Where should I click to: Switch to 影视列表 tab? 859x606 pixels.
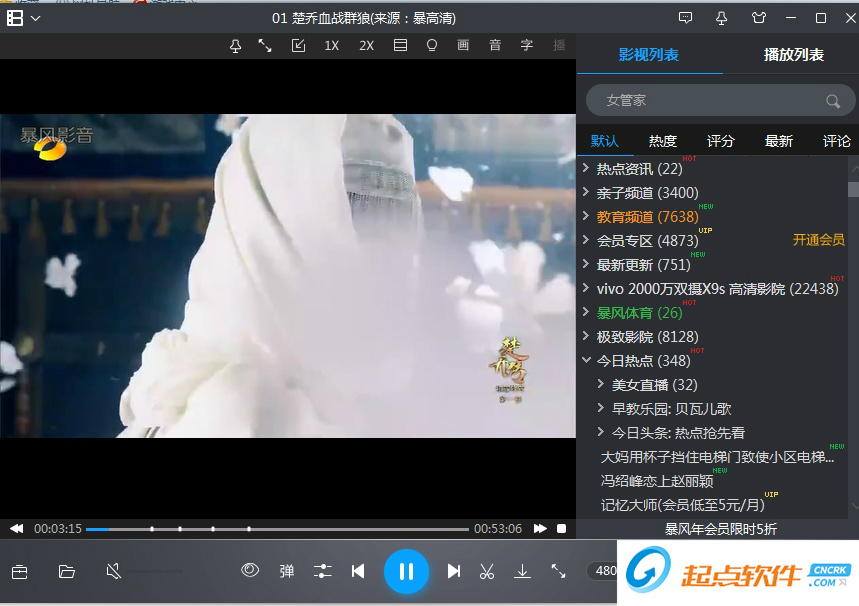649,55
